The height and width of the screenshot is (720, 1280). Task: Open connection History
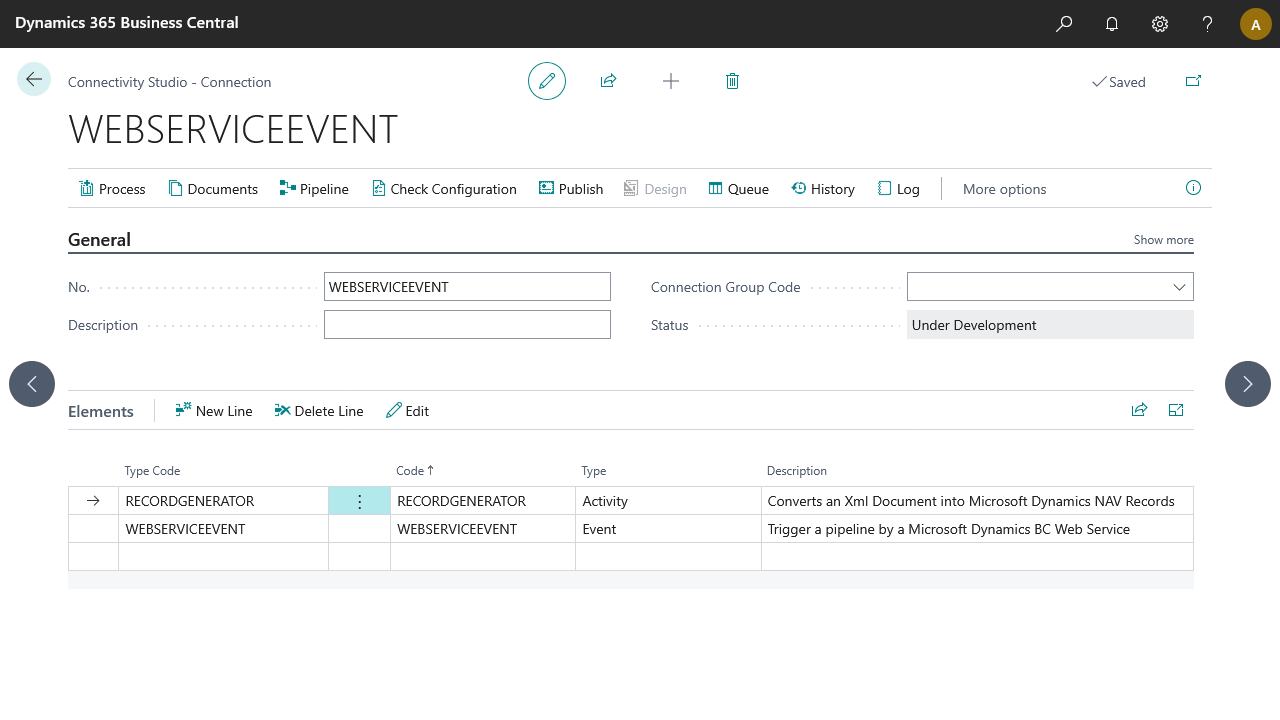(x=823, y=189)
